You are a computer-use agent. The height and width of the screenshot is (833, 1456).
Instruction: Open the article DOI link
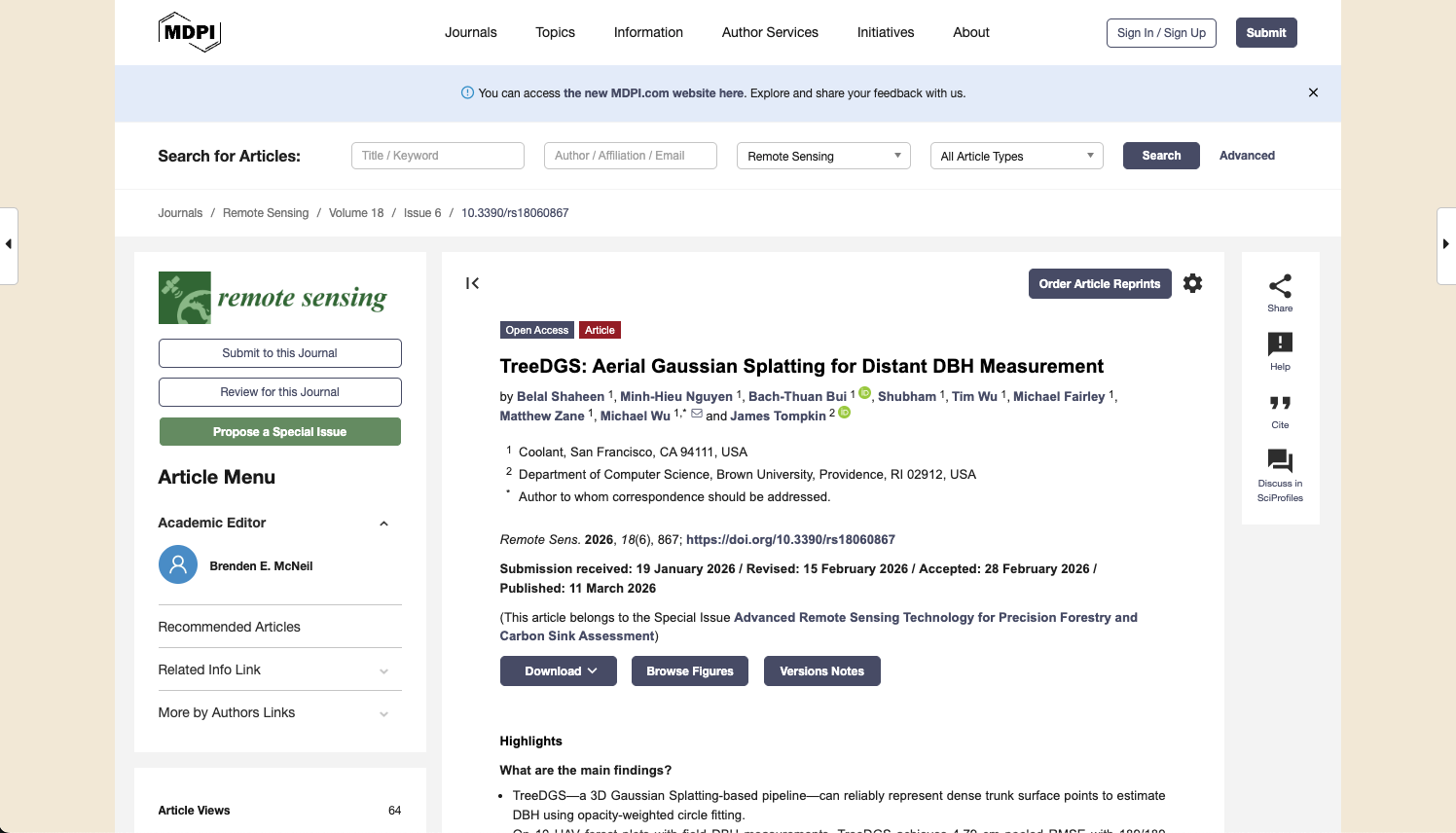coord(790,539)
